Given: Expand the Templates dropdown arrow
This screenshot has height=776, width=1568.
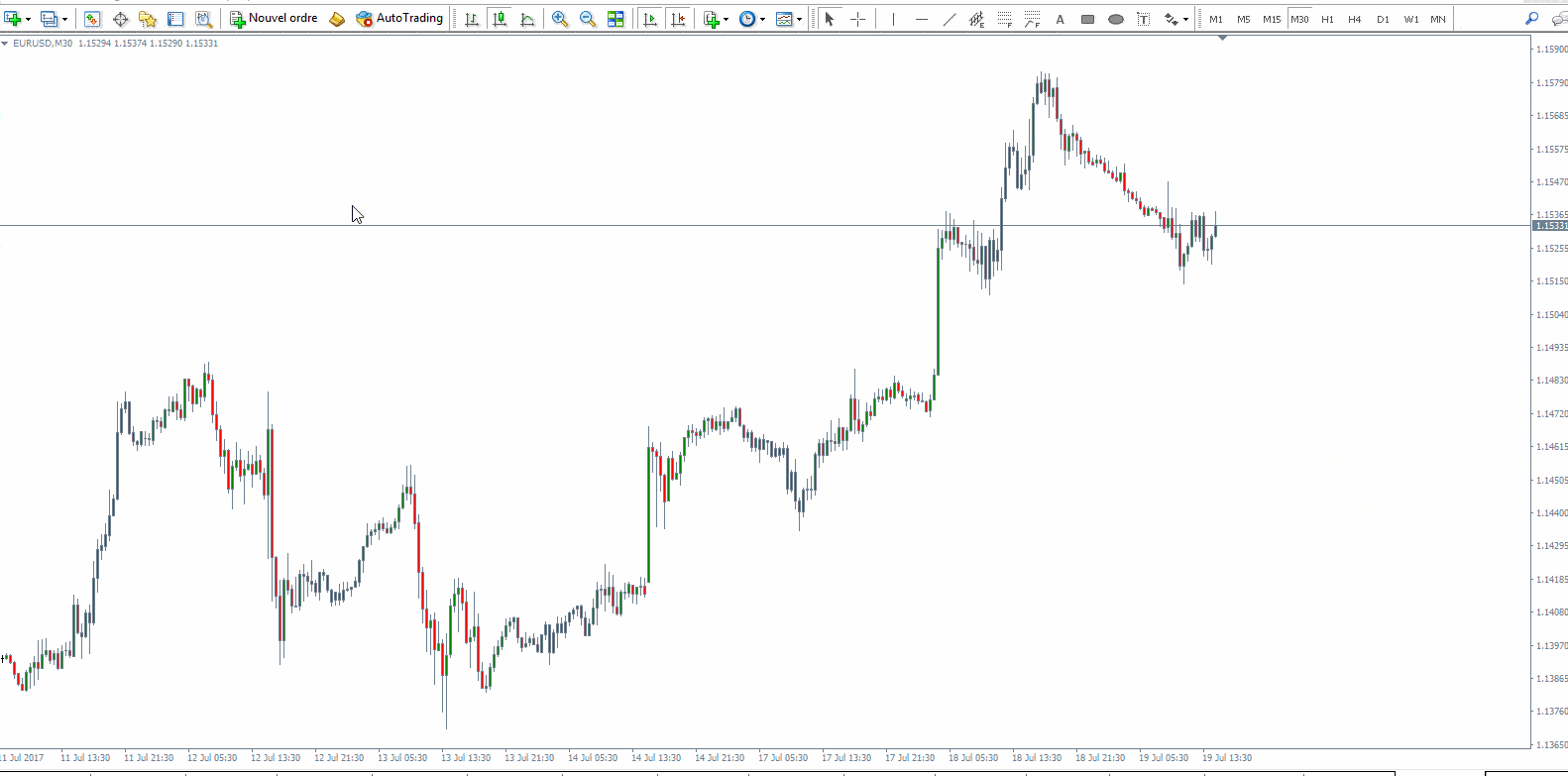Looking at the screenshot, I should click(x=799, y=19).
